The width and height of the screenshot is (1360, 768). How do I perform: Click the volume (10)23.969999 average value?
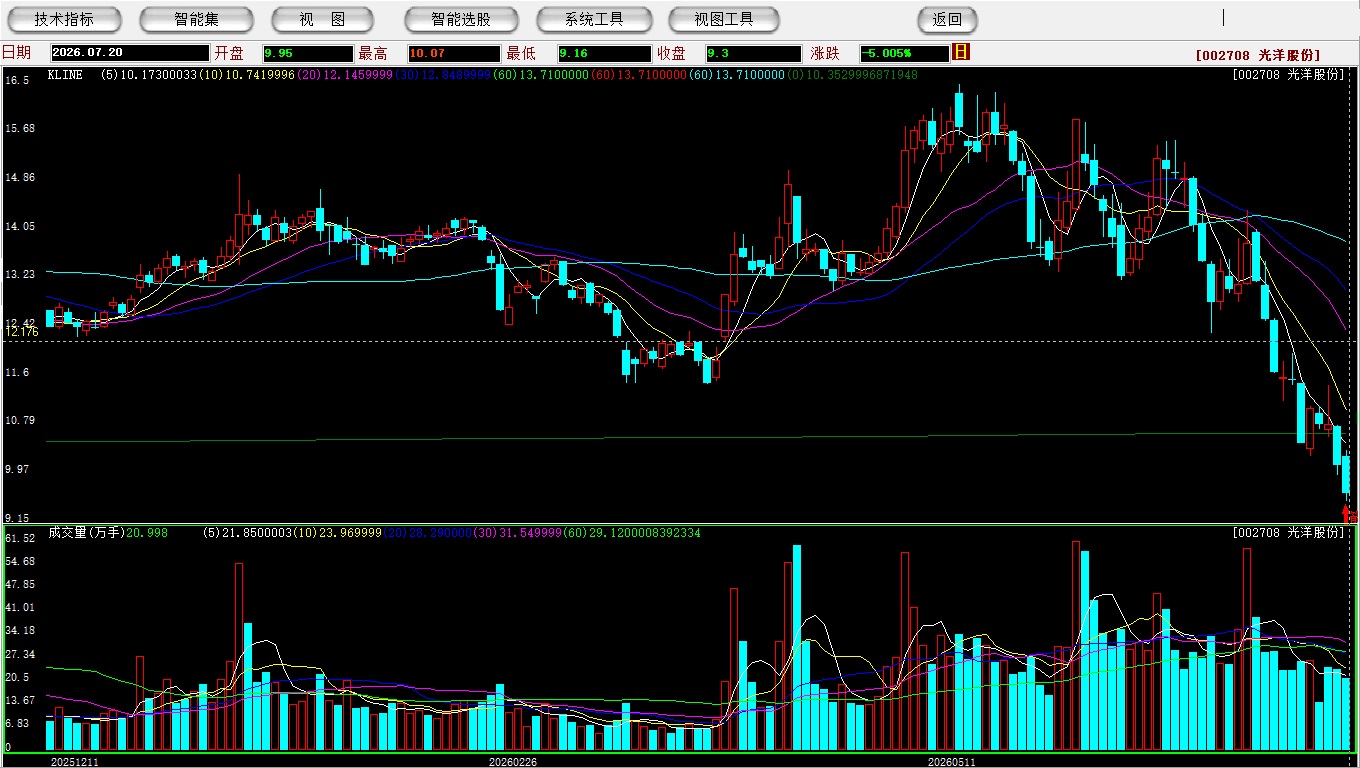(339, 533)
